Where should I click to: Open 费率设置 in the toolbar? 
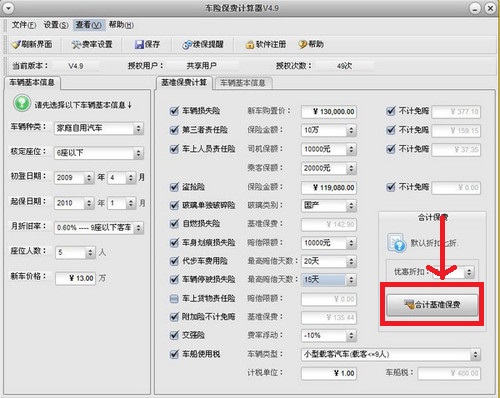click(x=93, y=44)
